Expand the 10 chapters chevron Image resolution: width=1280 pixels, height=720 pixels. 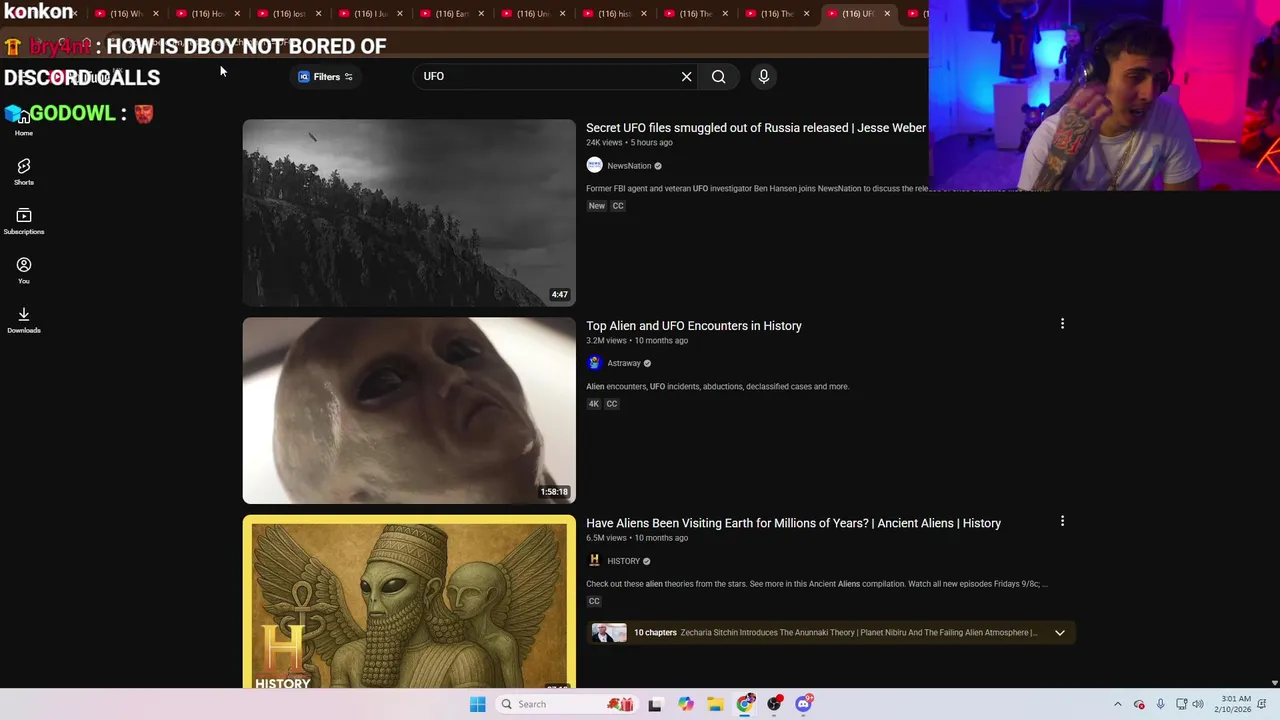tap(1059, 633)
